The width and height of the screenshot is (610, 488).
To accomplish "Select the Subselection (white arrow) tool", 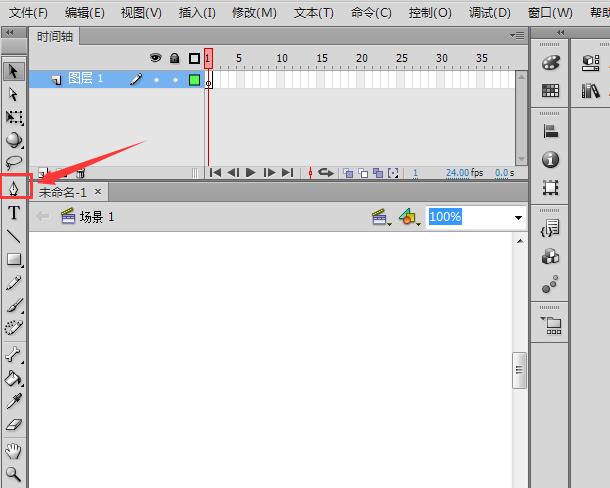I will tap(14, 94).
